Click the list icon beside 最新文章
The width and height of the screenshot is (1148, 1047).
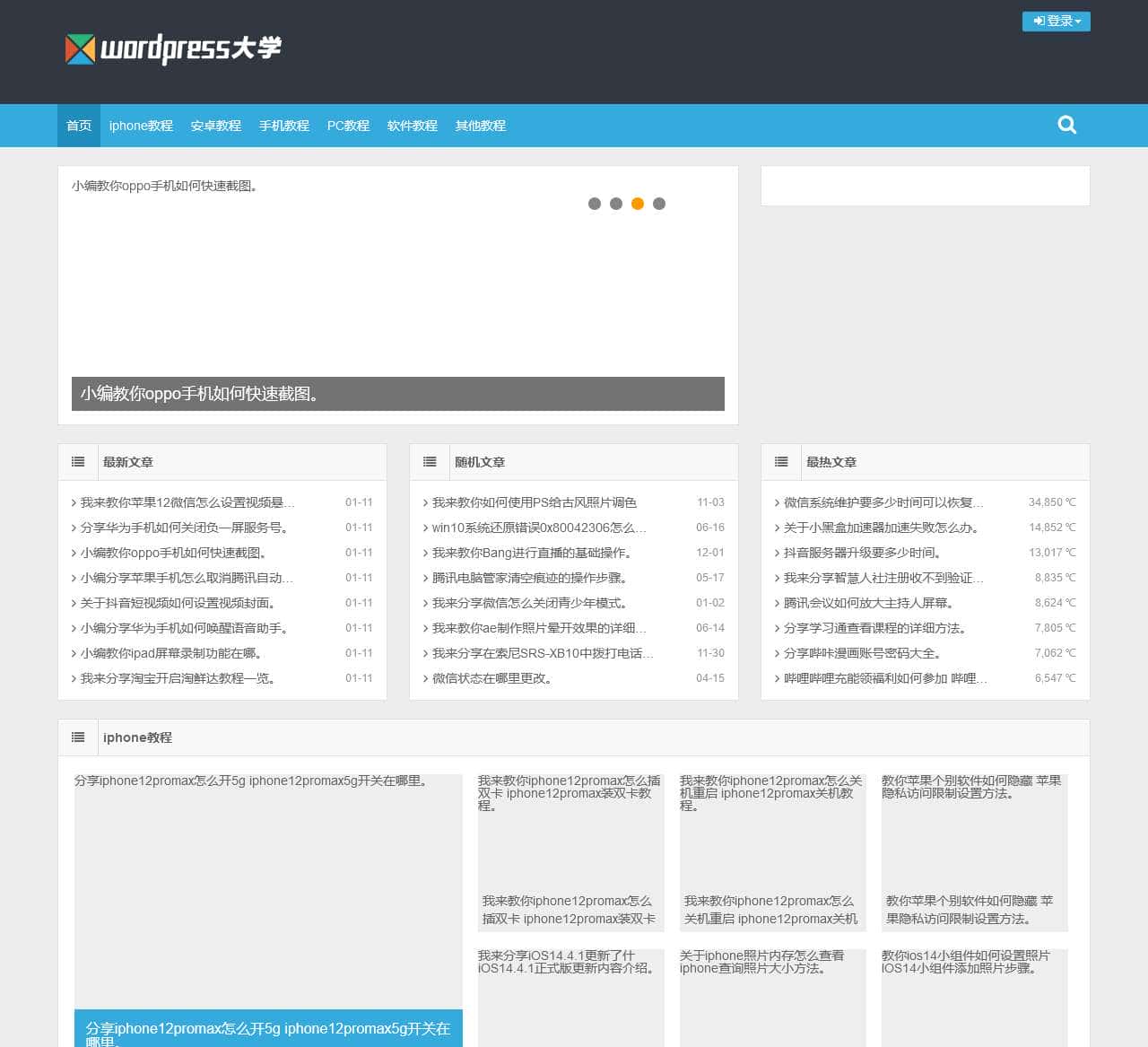point(78,461)
